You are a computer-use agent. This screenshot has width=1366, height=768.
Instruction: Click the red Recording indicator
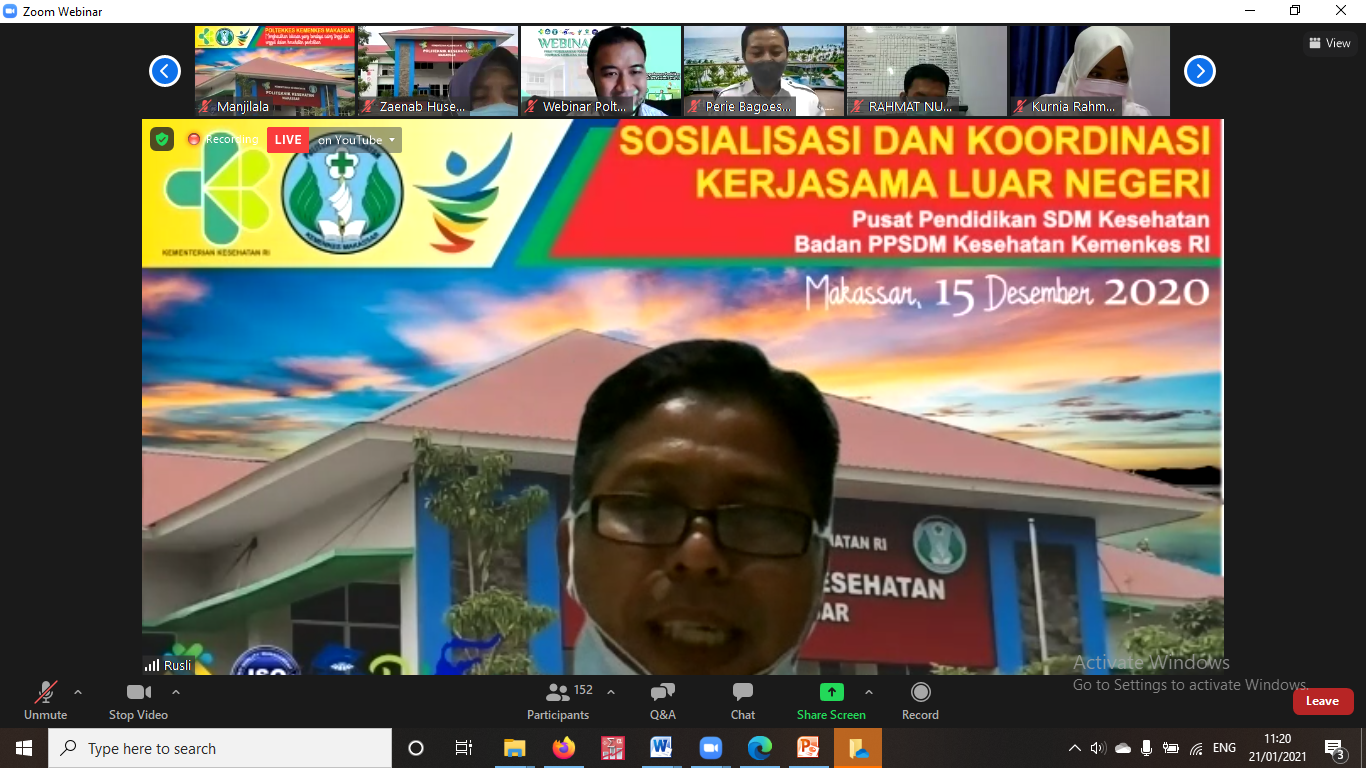(222, 139)
